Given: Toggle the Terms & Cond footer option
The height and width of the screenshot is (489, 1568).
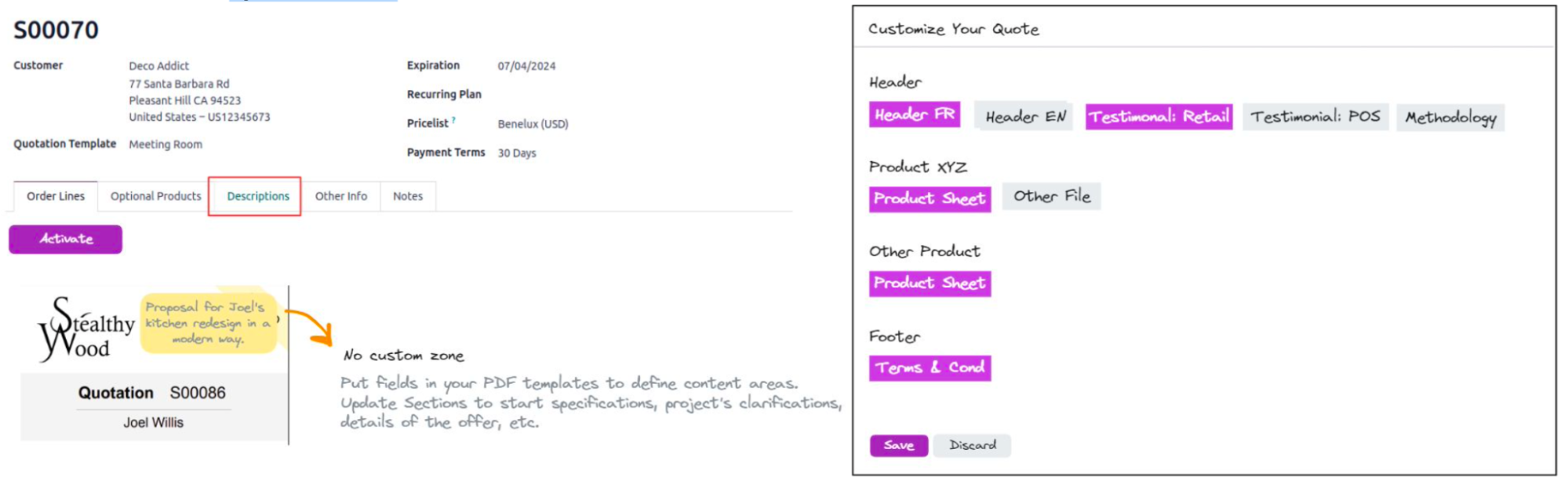Looking at the screenshot, I should pos(929,367).
